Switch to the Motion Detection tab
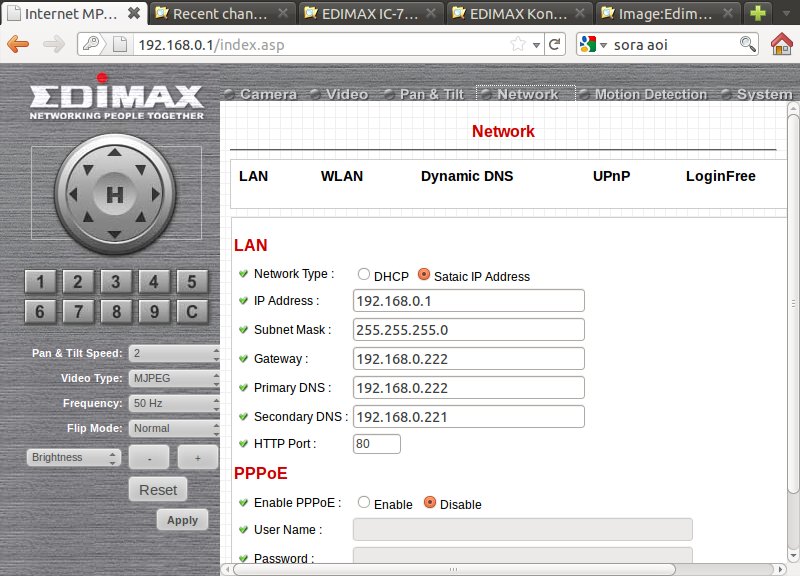 (x=649, y=94)
